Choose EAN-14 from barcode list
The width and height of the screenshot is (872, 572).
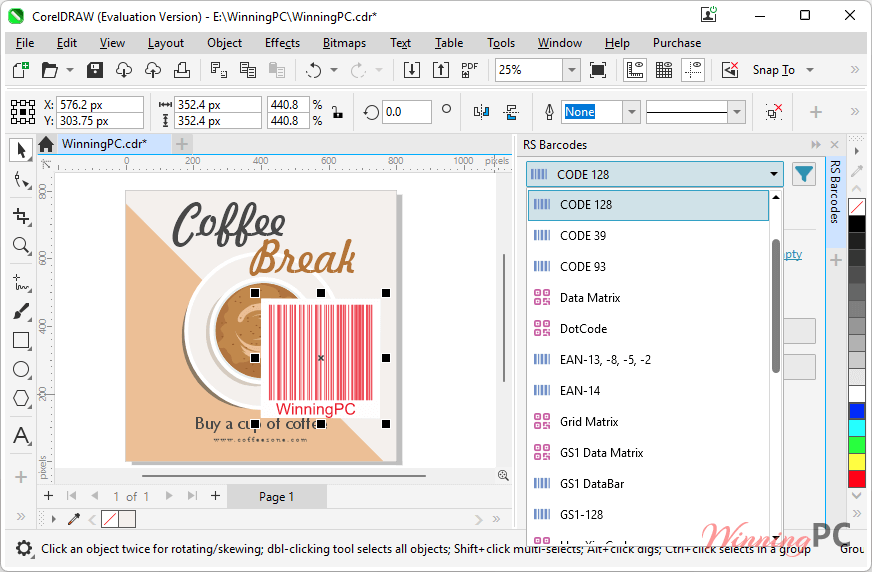[648, 391]
